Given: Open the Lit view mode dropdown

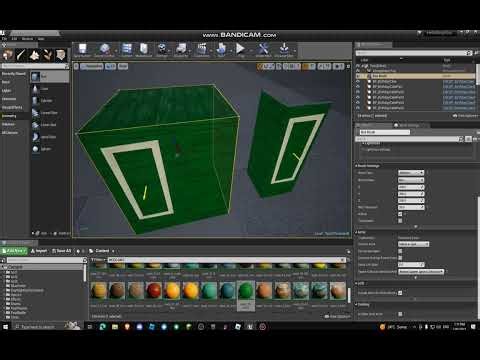Looking at the screenshot, I should coord(110,66).
